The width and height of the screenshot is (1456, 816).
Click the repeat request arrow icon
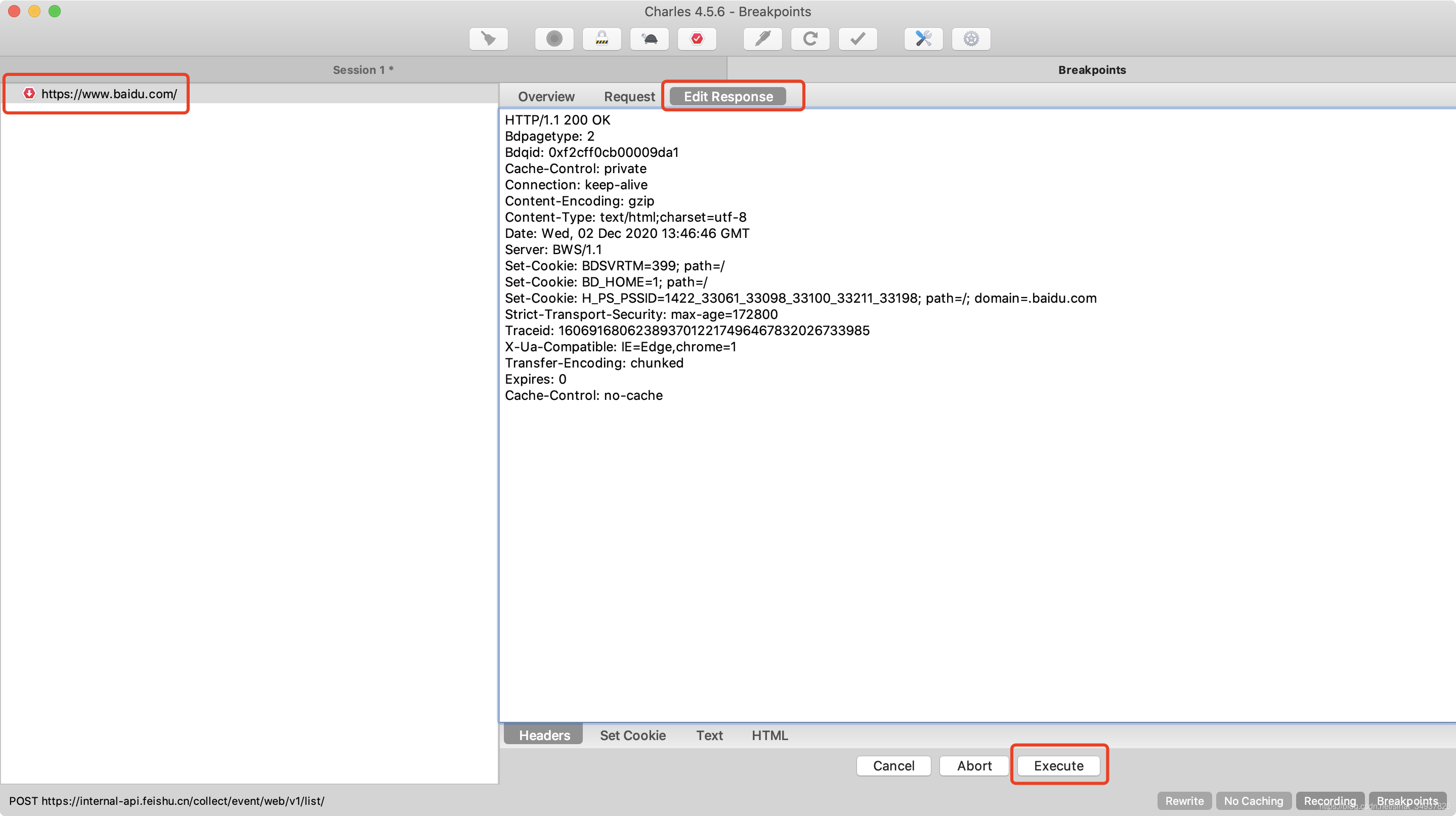pyautogui.click(x=810, y=39)
